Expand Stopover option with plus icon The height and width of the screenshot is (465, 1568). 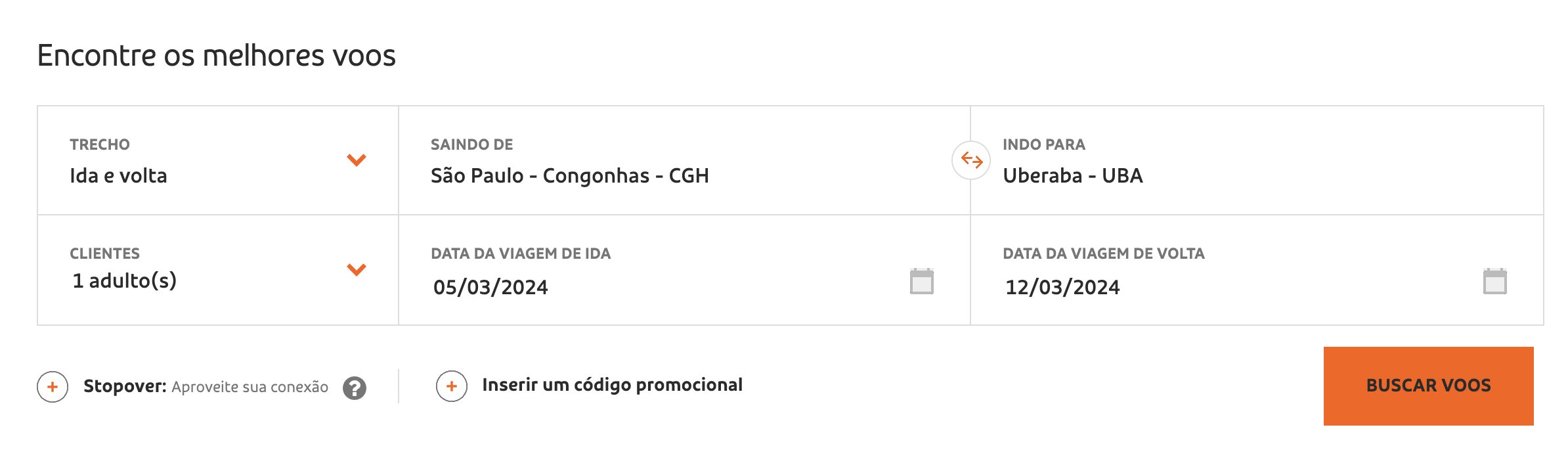pyautogui.click(x=53, y=386)
